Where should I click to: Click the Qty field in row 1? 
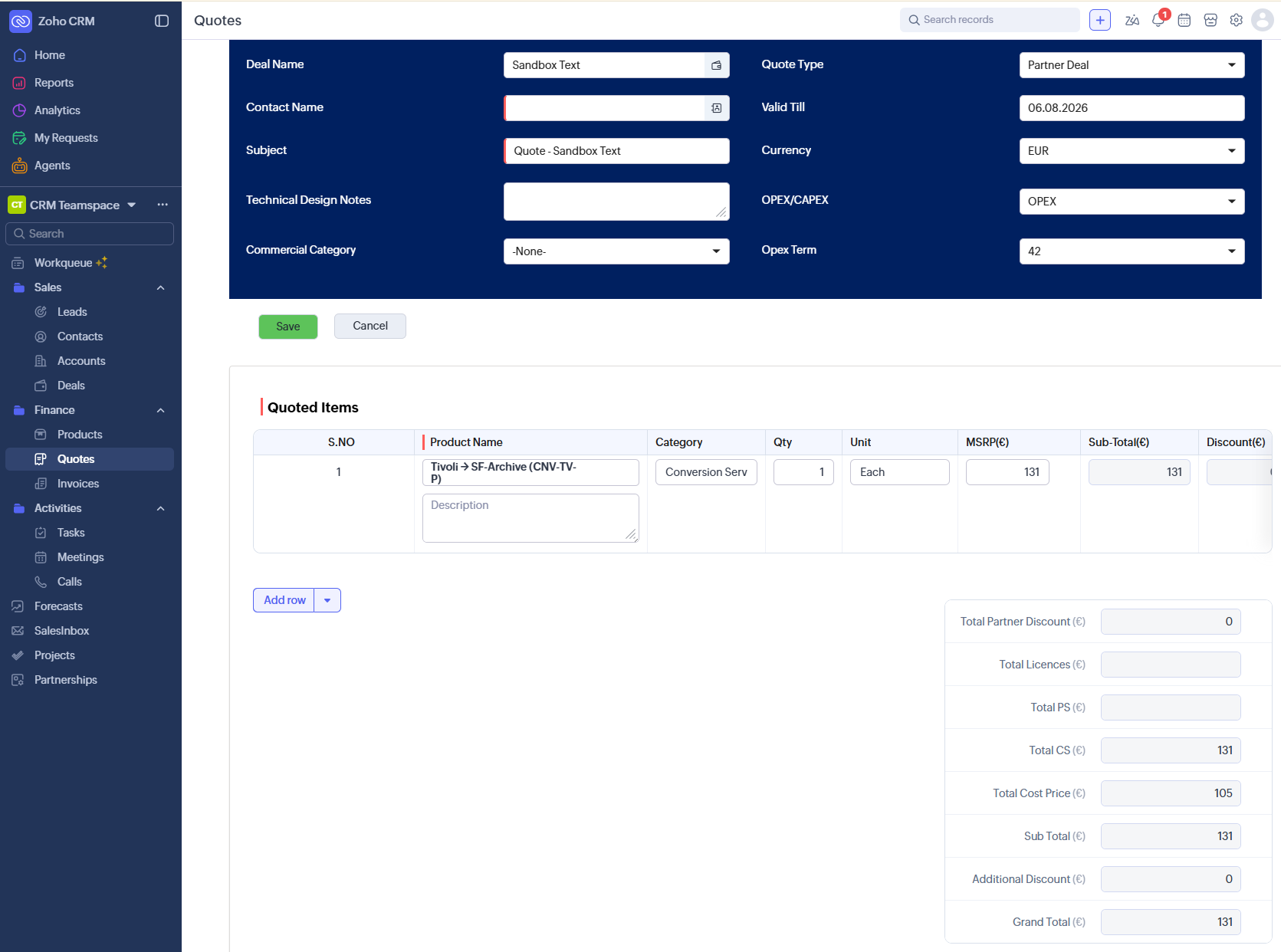803,472
